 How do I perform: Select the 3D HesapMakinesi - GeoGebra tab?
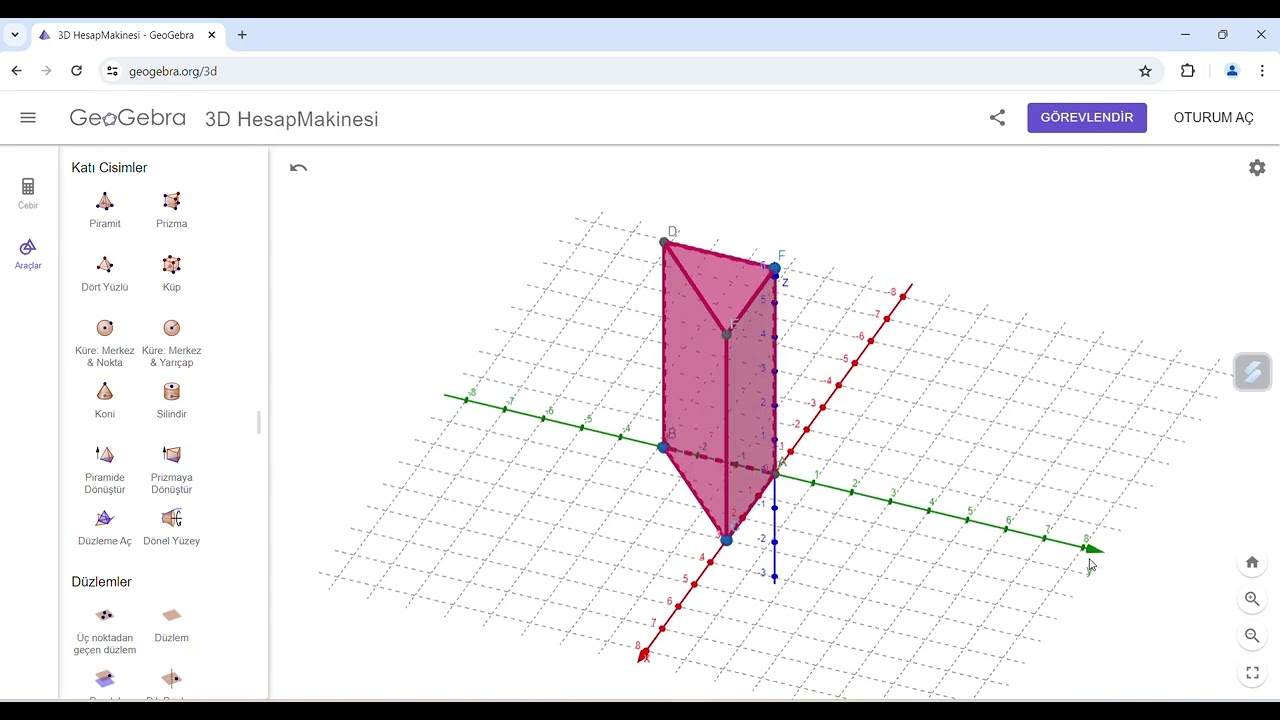pyautogui.click(x=127, y=35)
